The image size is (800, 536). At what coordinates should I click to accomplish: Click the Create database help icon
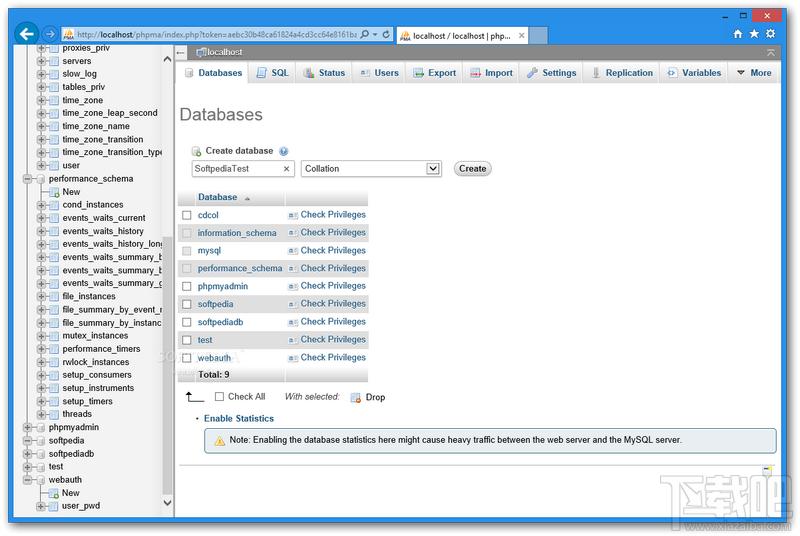[x=284, y=151]
